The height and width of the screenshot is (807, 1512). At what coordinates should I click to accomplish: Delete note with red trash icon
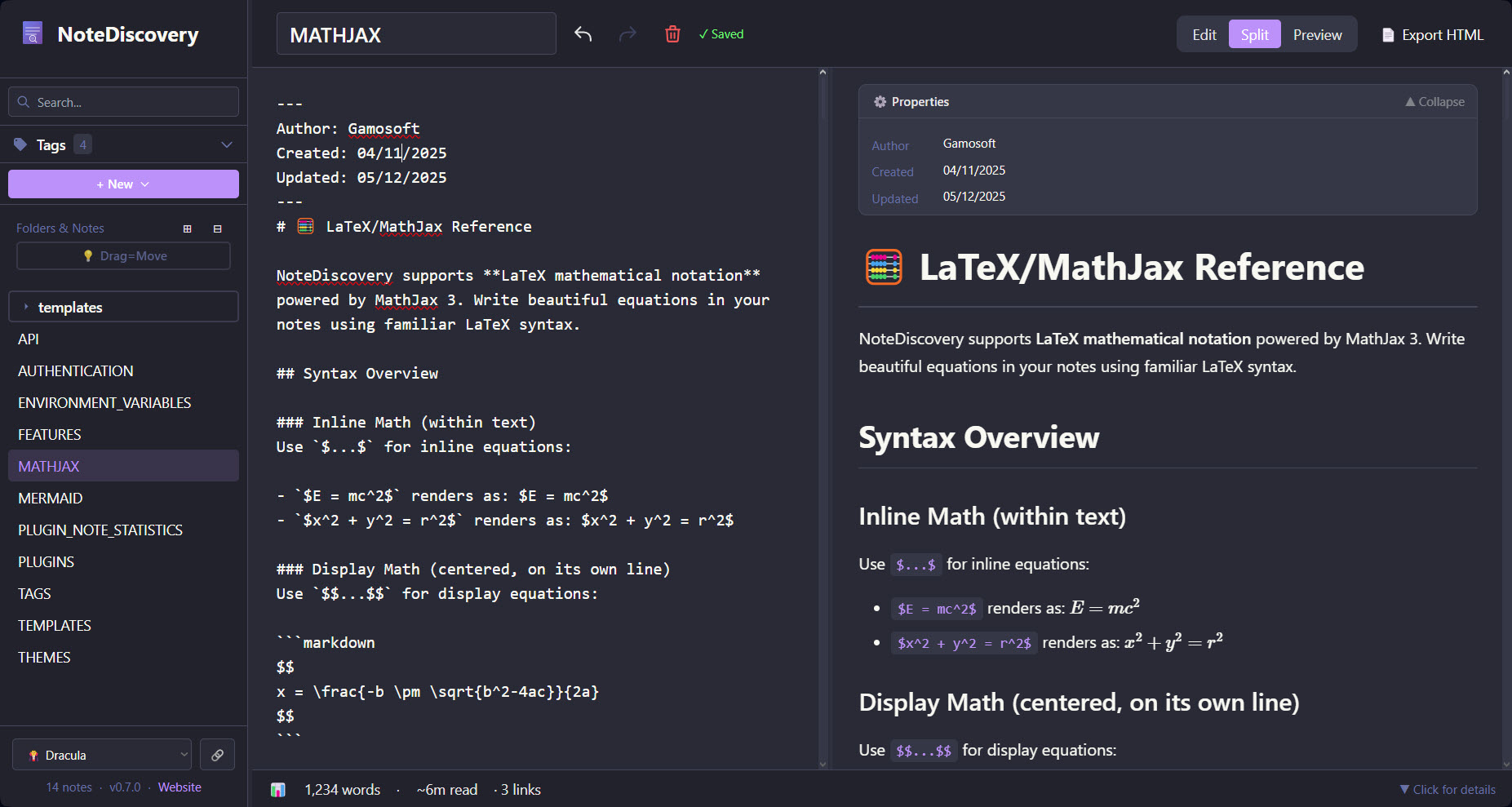pos(672,34)
